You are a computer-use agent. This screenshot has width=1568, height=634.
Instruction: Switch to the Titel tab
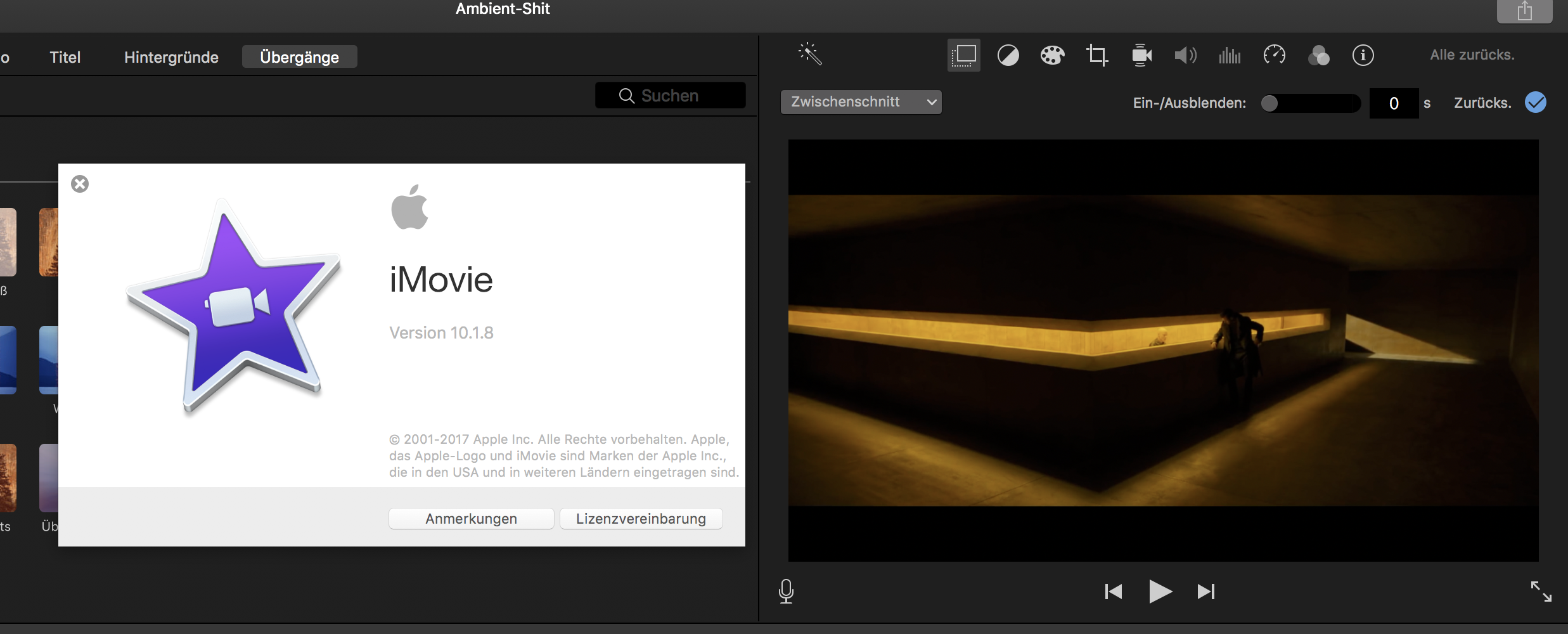coord(65,57)
